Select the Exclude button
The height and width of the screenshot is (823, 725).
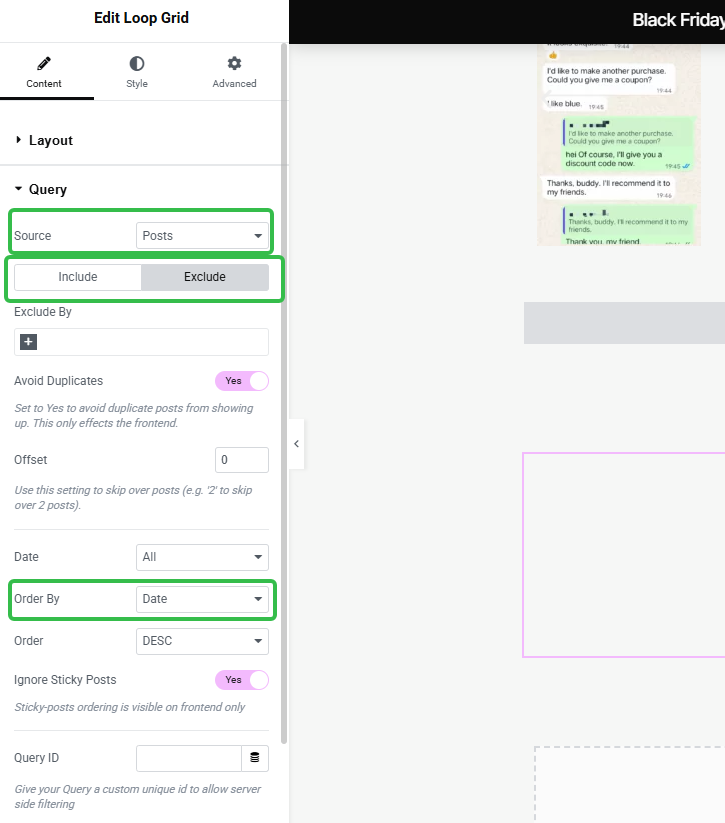(x=205, y=277)
